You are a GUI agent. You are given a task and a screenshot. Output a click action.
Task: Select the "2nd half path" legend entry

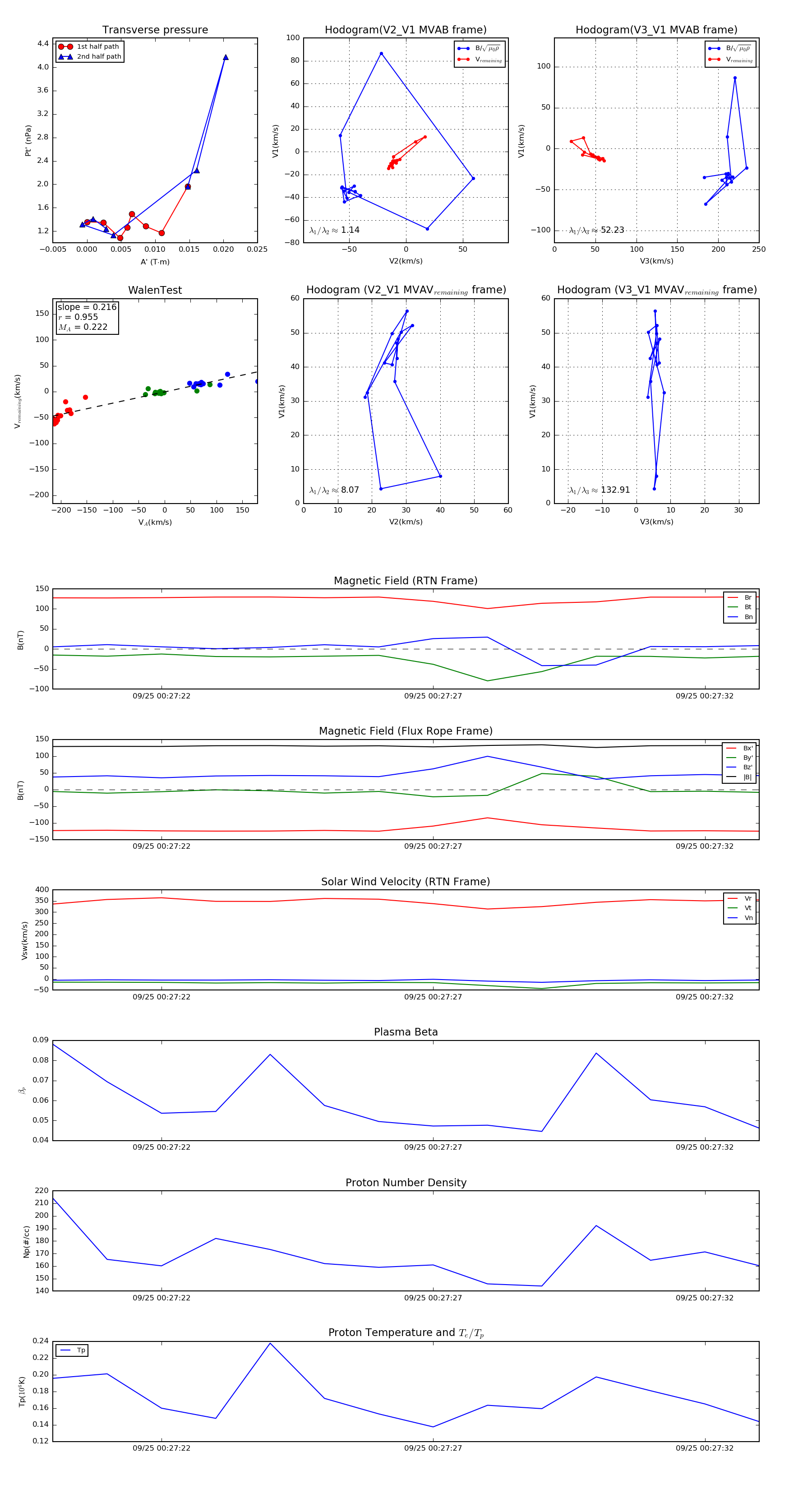click(x=90, y=57)
